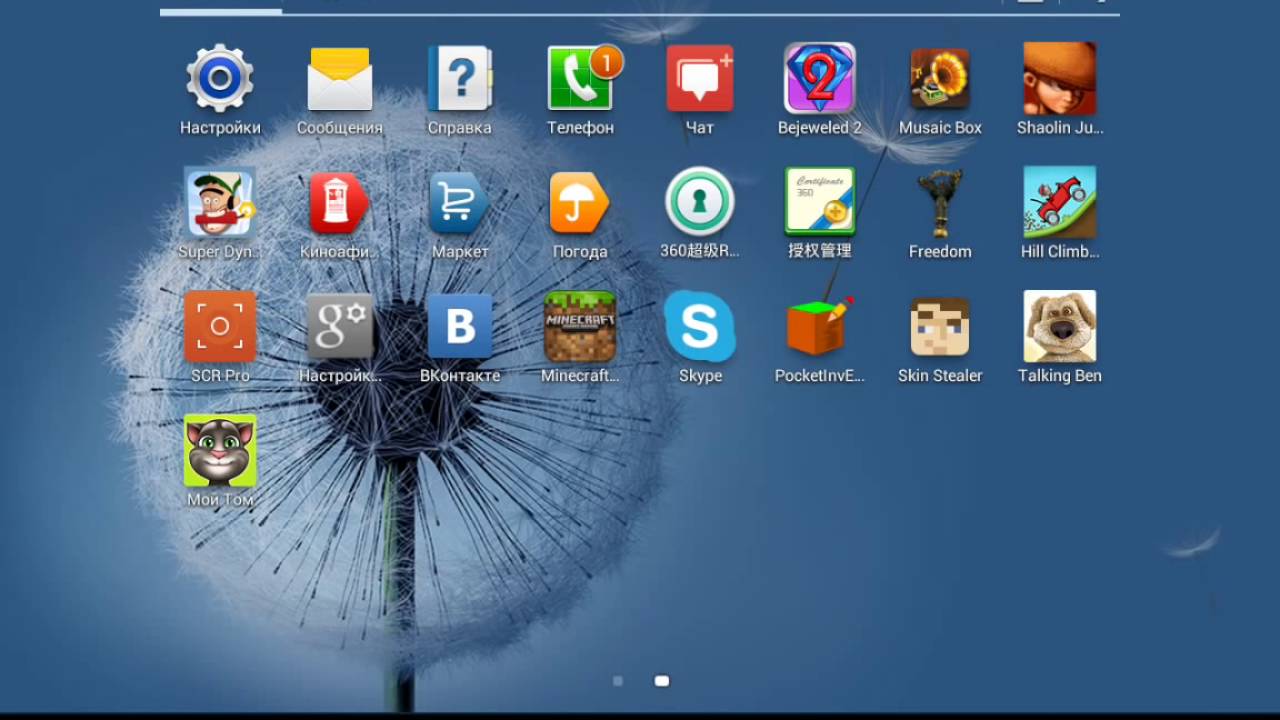The image size is (1280, 720).
Task: Start the Bejeweled 2 game
Action: point(820,78)
